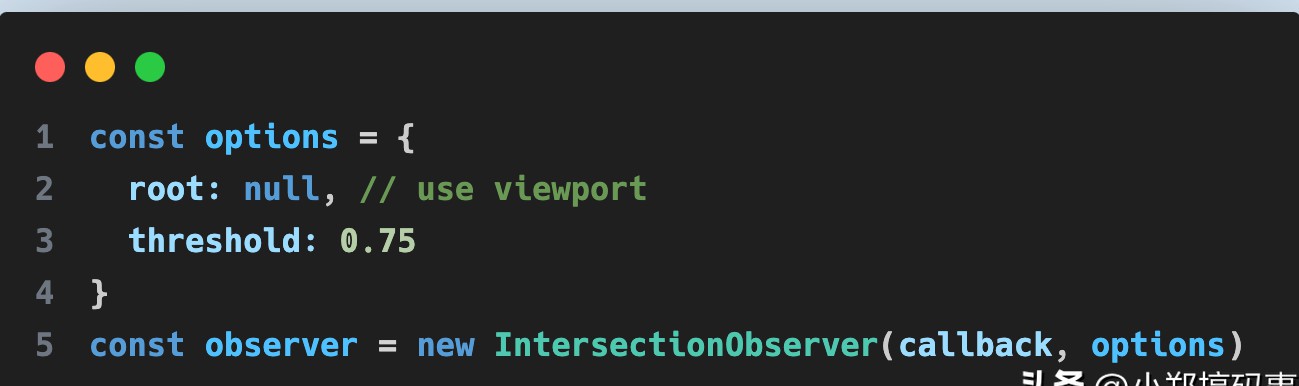Click line number 2
The width and height of the screenshot is (1299, 386).
[x=44, y=189]
